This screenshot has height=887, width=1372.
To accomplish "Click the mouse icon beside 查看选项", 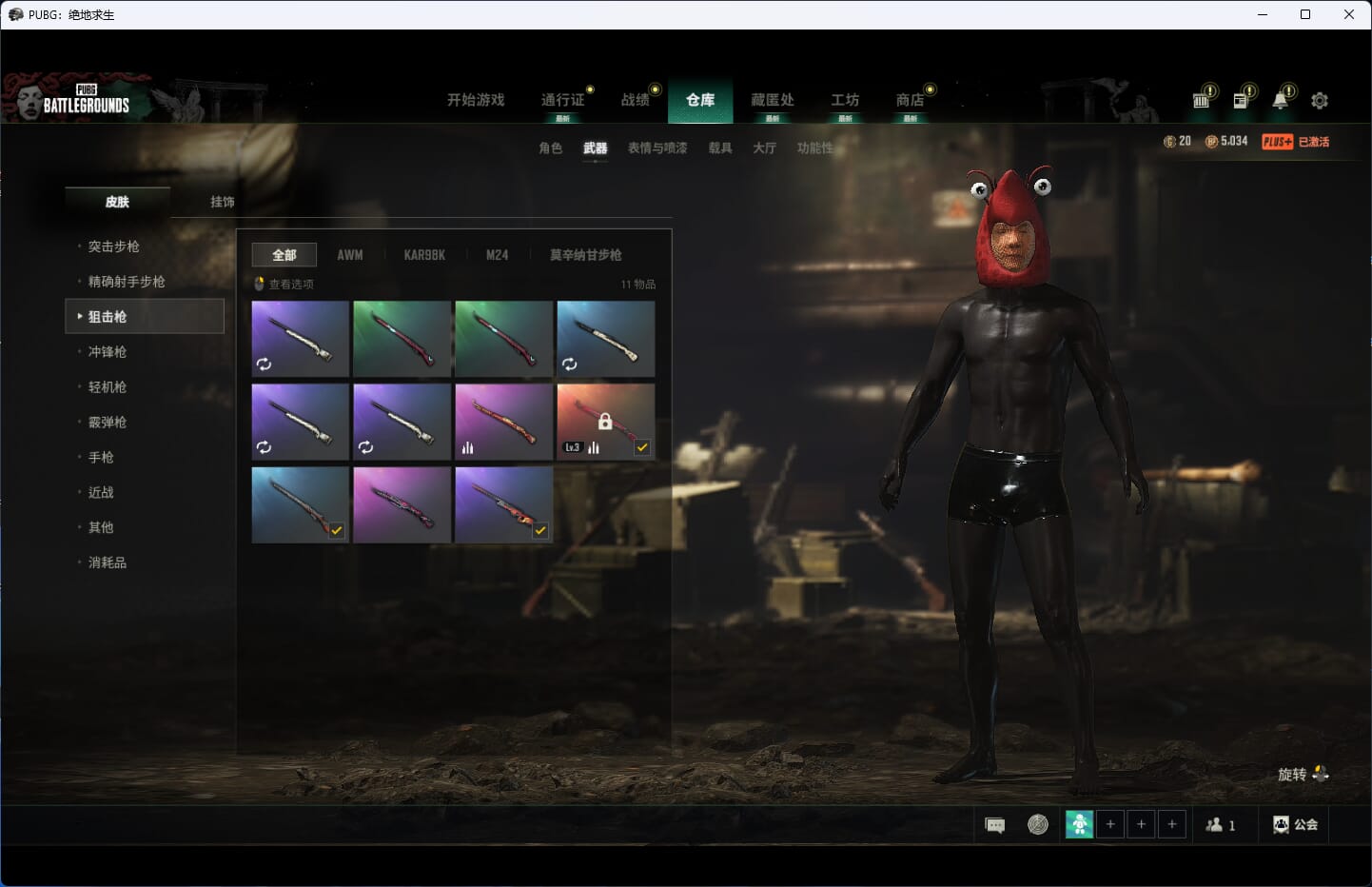I will tap(260, 284).
